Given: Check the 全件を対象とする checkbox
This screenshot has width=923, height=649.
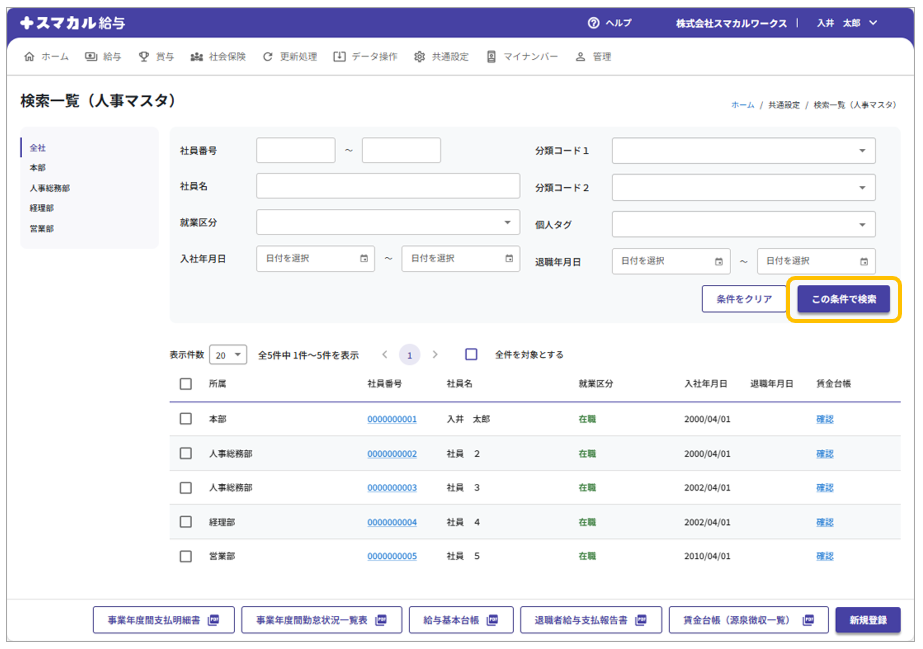Looking at the screenshot, I should [x=472, y=355].
